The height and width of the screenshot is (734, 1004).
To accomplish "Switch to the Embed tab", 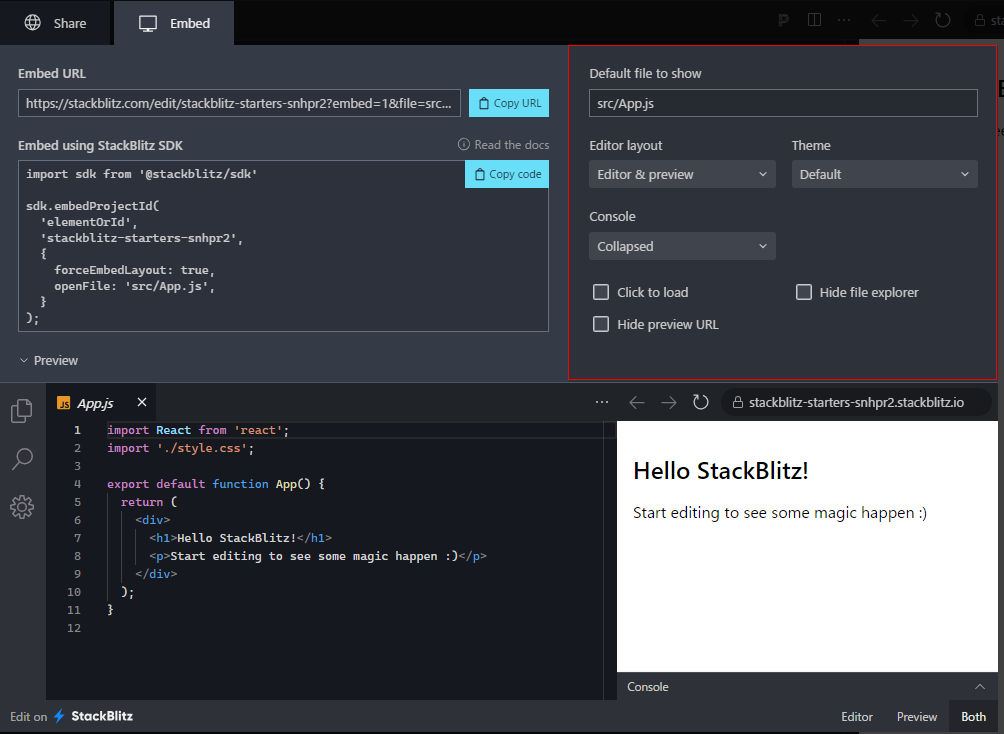I will [174, 23].
